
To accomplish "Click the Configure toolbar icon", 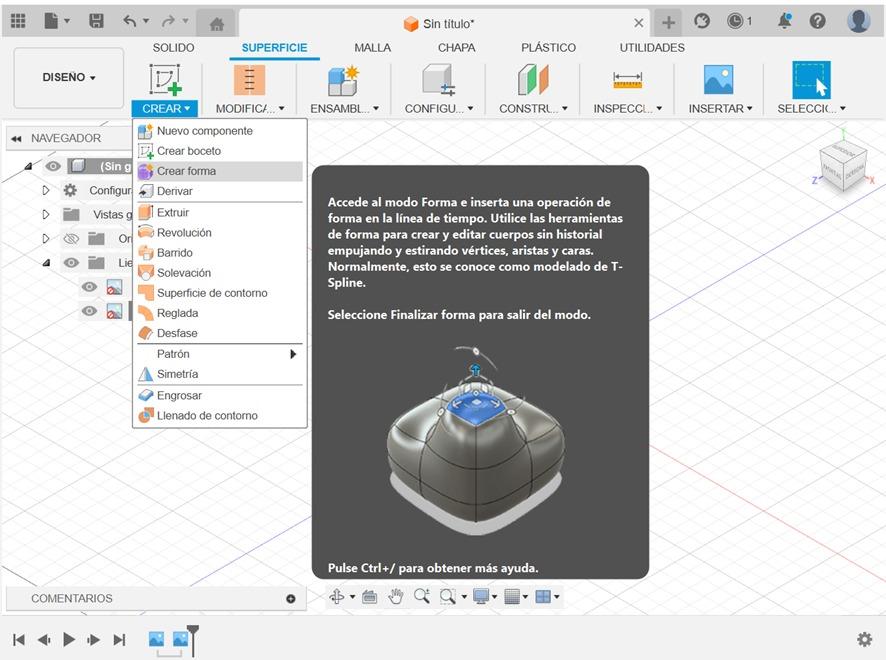I will click(438, 80).
